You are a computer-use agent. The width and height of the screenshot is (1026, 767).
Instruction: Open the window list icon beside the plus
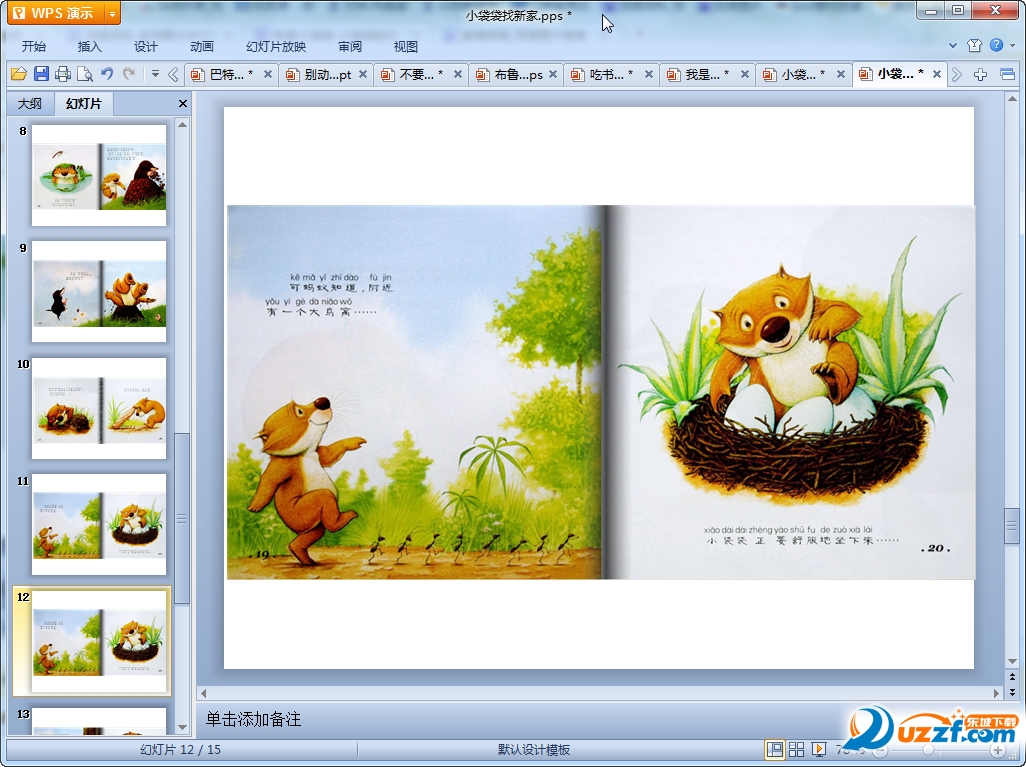[1008, 75]
